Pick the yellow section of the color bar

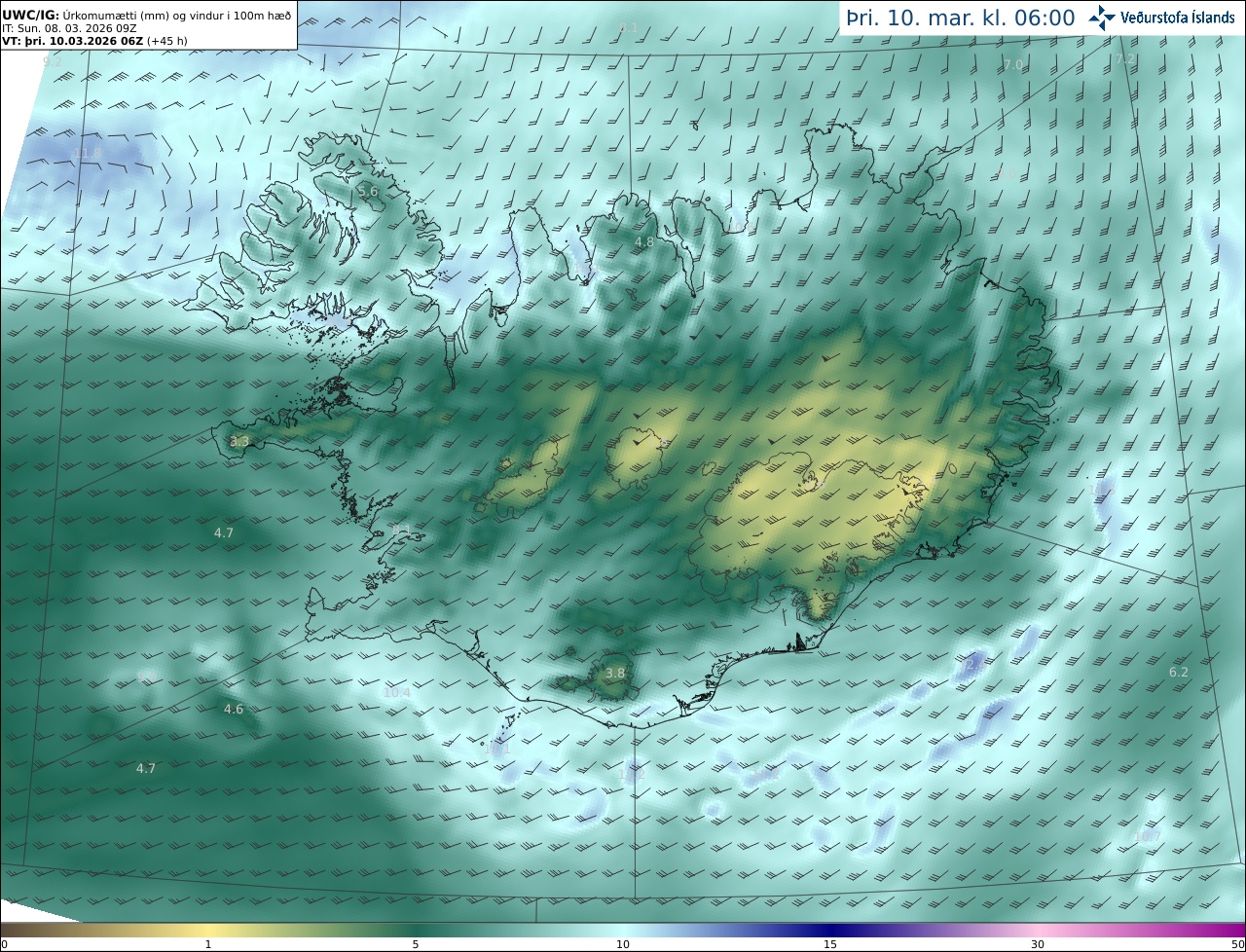point(208,930)
